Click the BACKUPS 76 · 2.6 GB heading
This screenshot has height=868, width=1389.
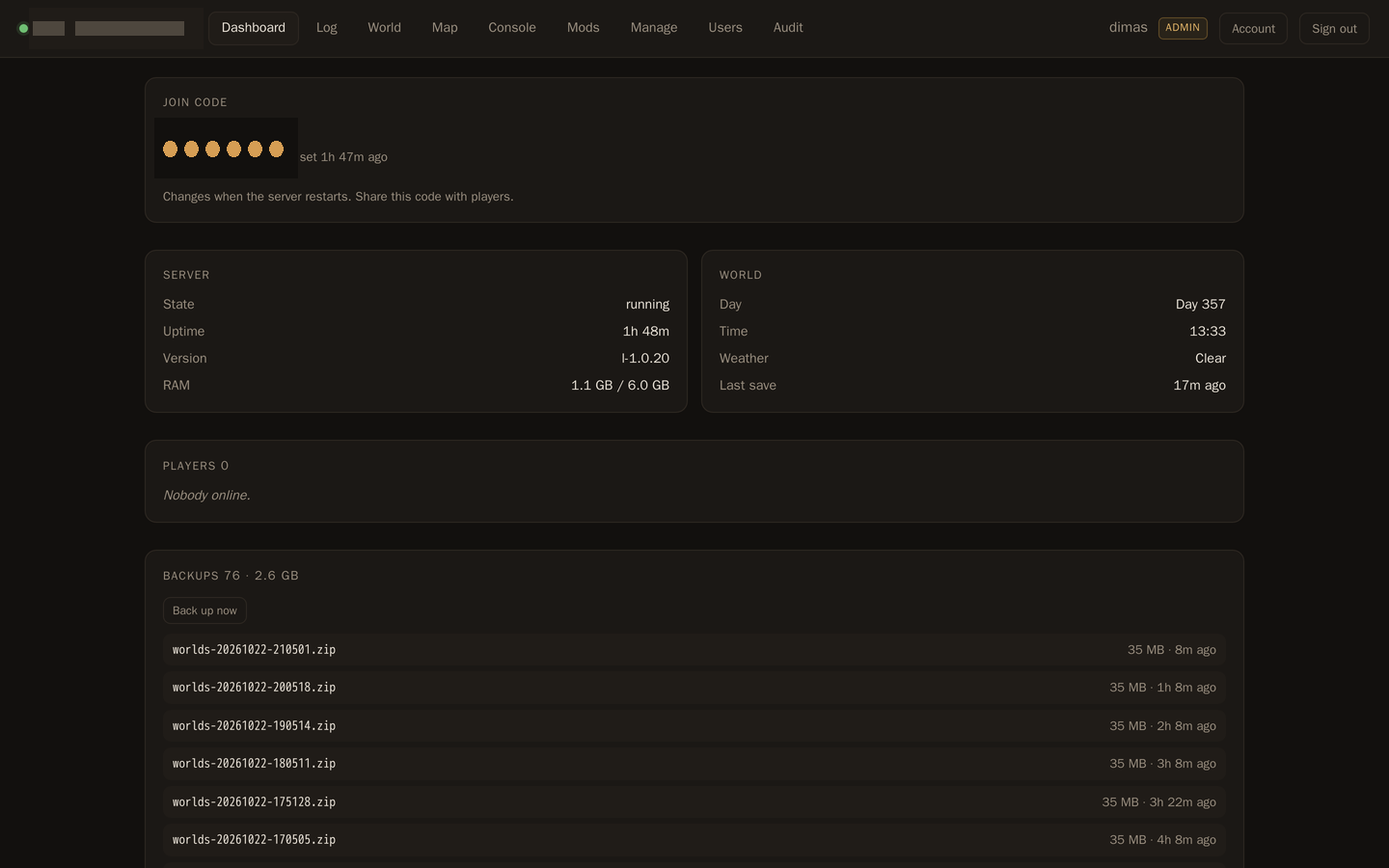tap(231, 576)
